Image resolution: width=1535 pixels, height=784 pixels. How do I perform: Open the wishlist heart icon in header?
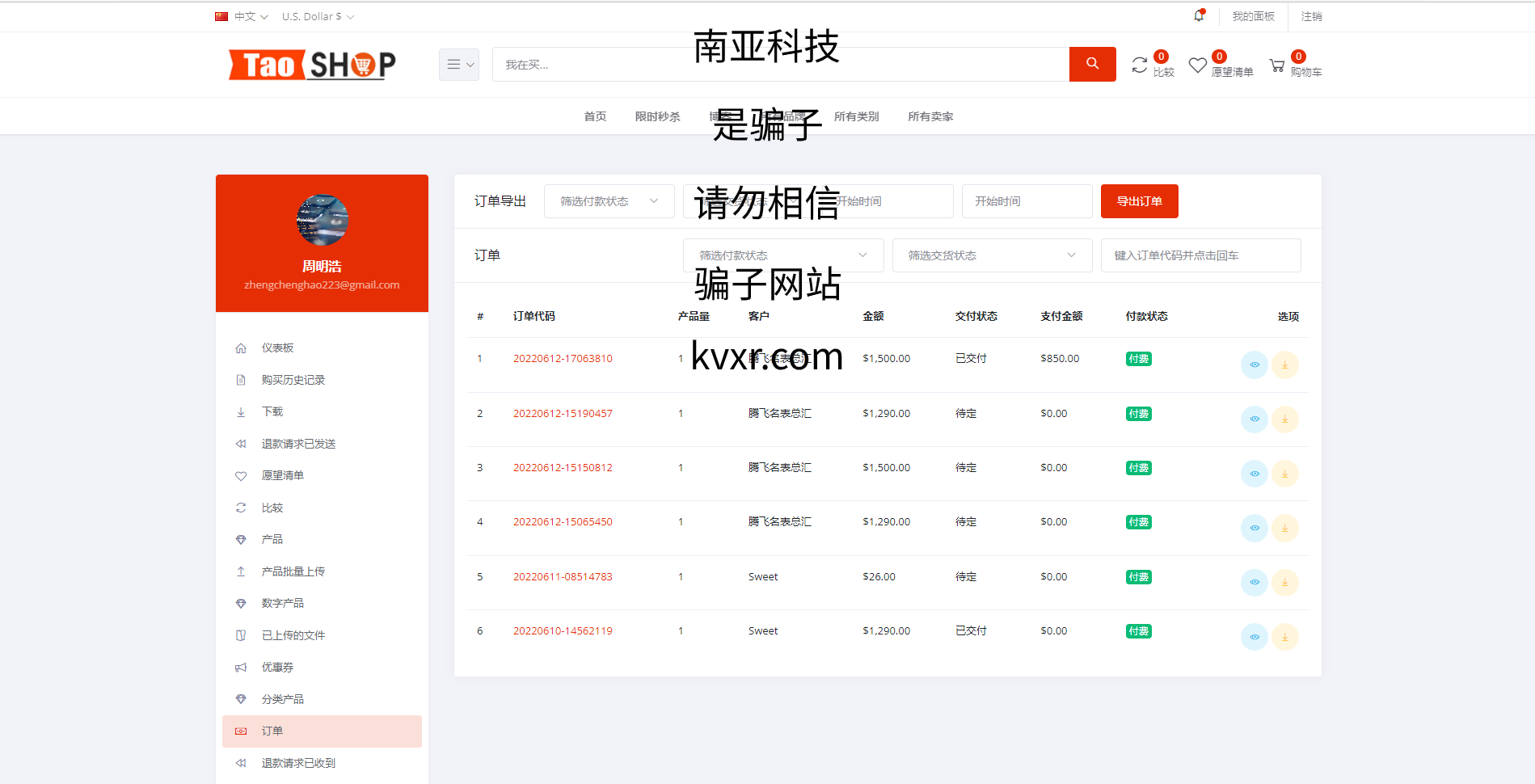(1197, 65)
